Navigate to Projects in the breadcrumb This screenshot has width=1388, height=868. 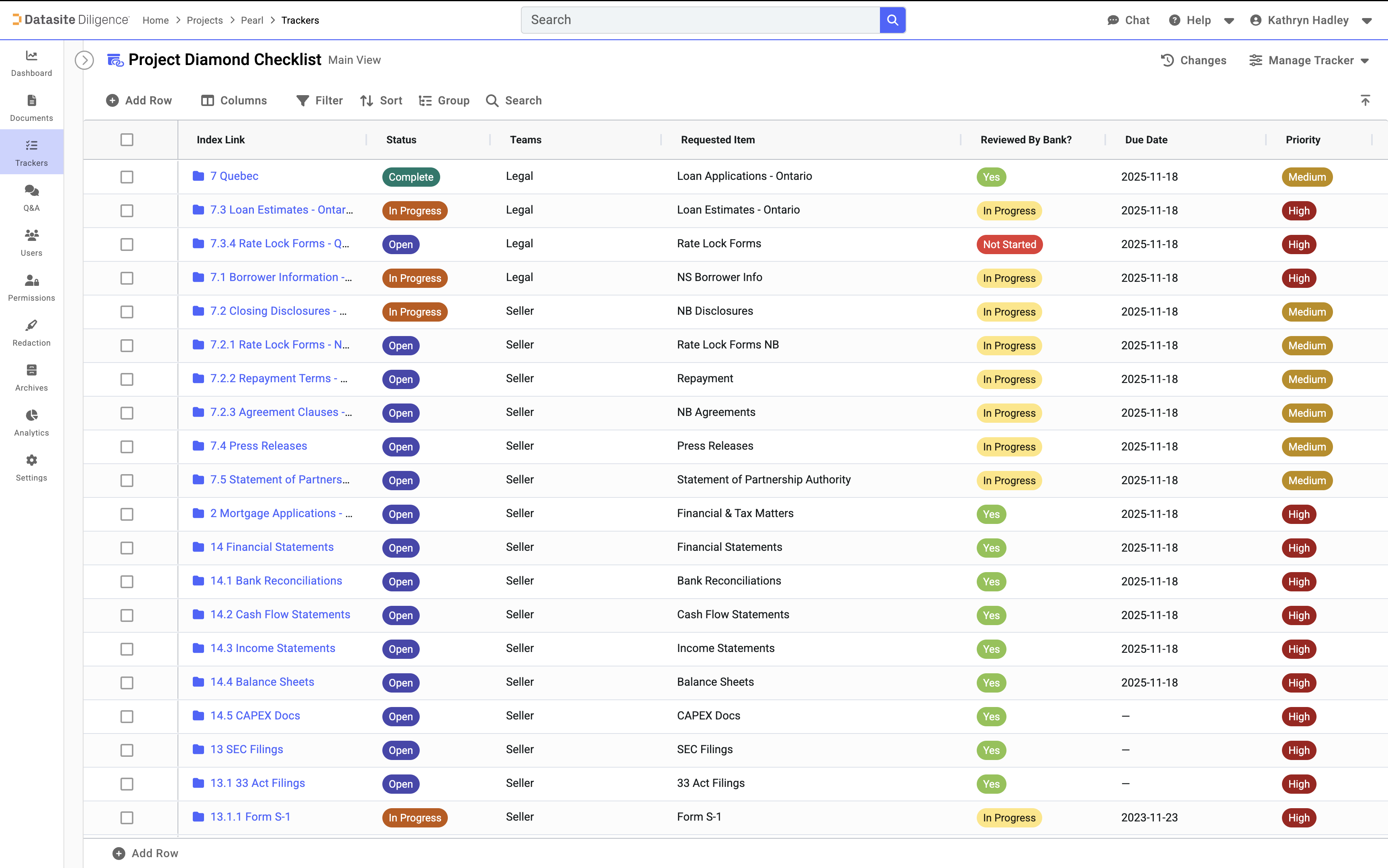pos(204,20)
